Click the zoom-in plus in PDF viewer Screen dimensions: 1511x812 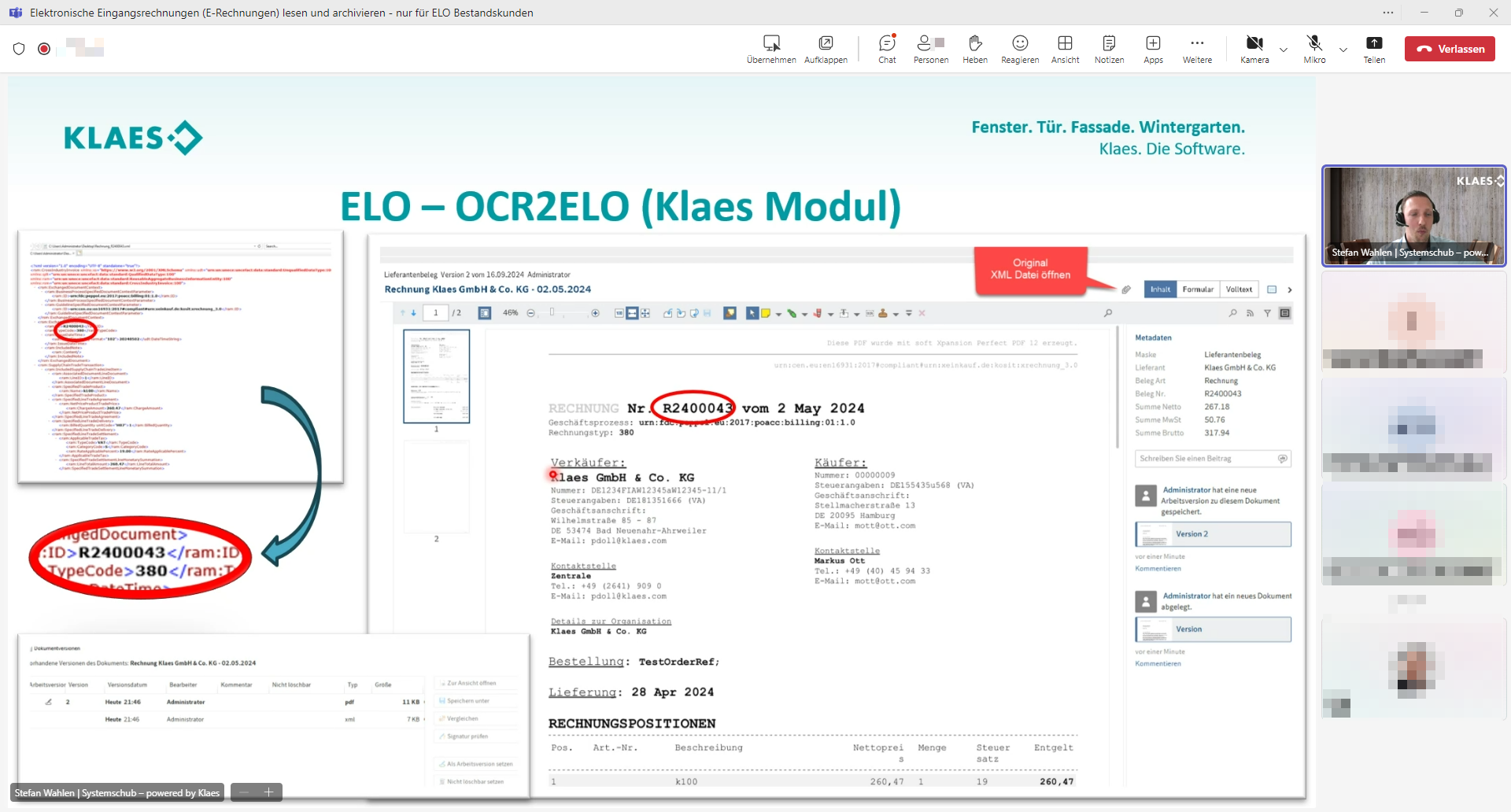click(595, 313)
